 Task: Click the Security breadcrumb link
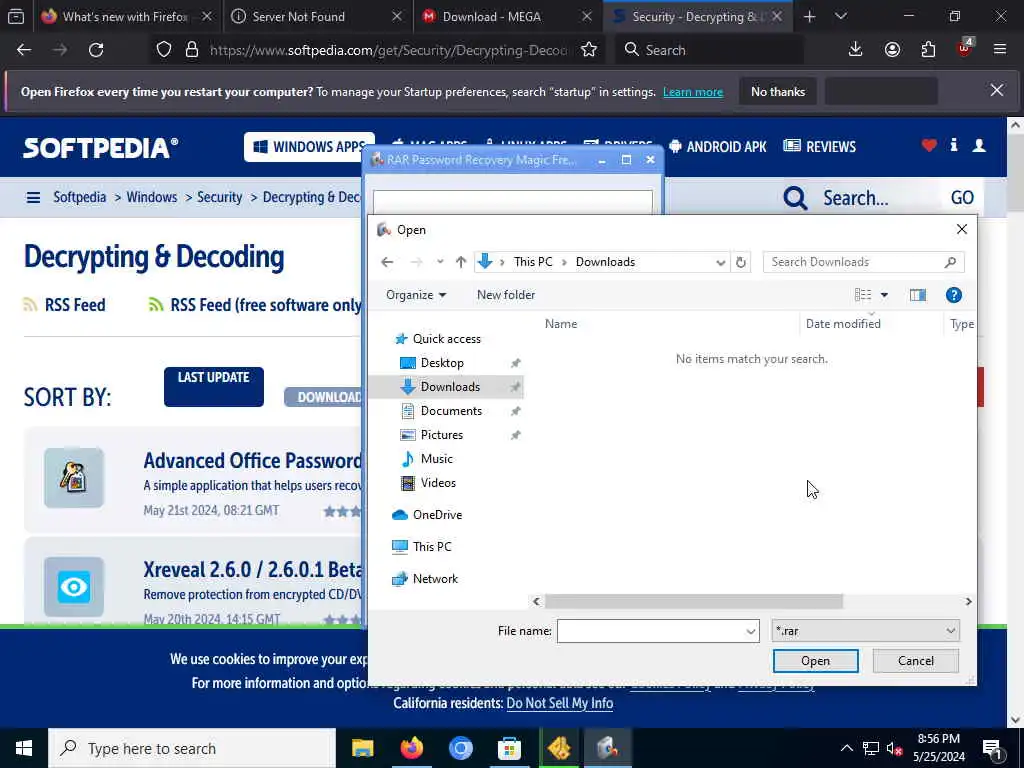point(219,197)
